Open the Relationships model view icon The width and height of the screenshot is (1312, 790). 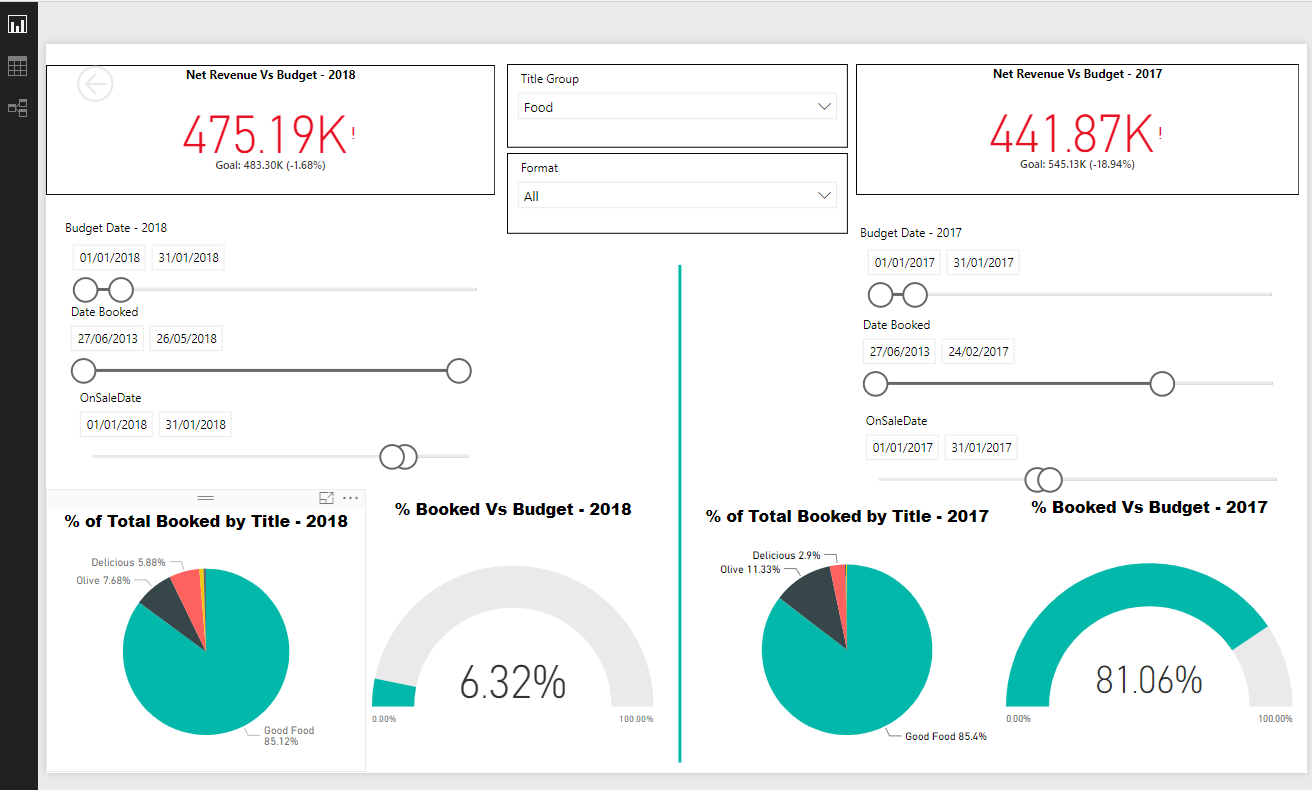tap(18, 108)
